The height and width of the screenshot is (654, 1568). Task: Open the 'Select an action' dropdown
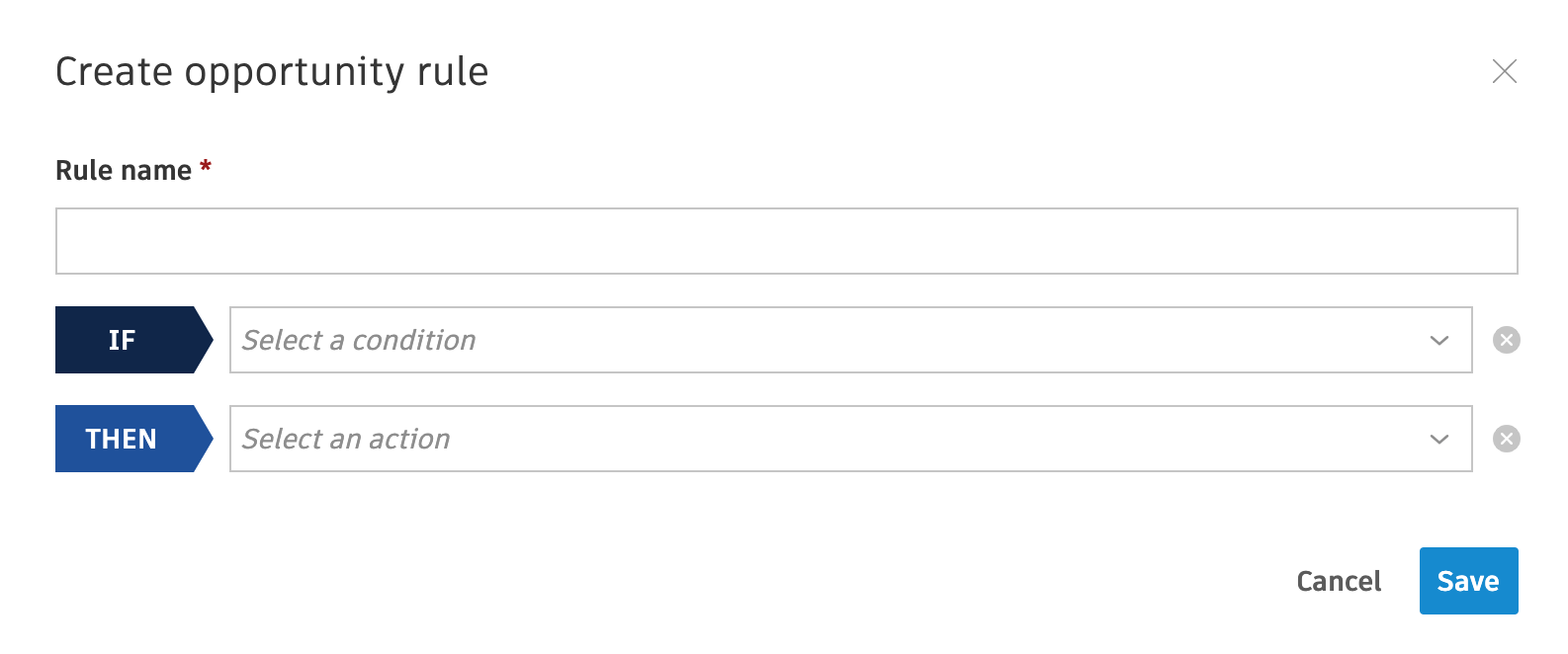pyautogui.click(x=850, y=439)
